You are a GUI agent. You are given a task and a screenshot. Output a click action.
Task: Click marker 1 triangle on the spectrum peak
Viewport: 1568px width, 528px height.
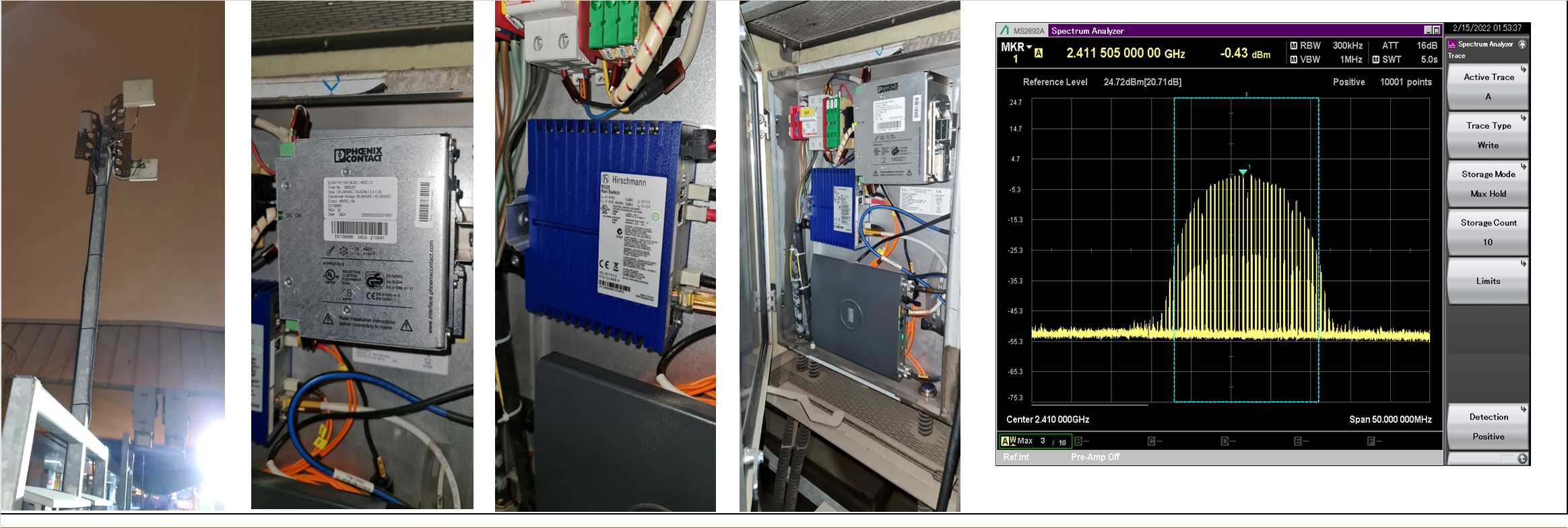(1243, 172)
